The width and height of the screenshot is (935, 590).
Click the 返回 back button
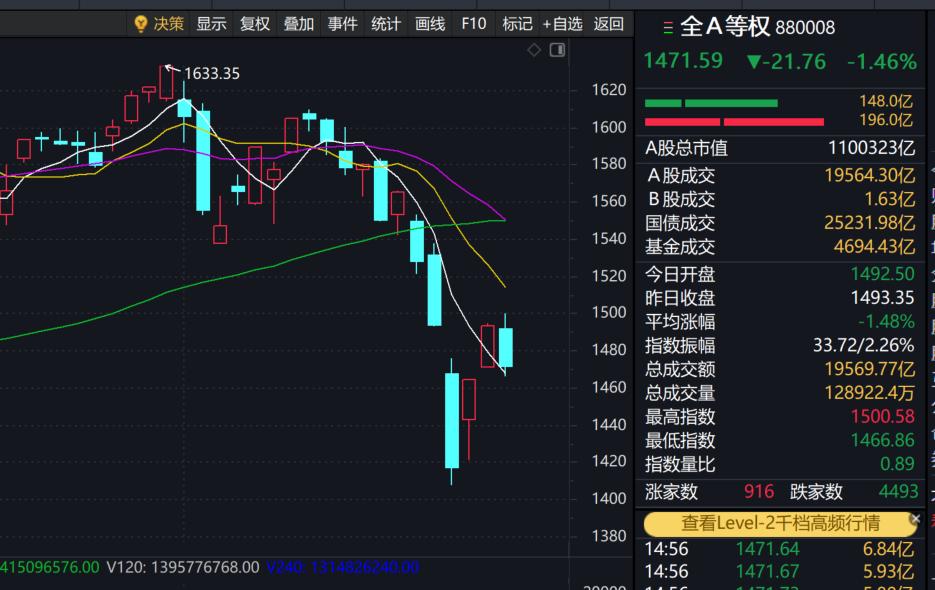pos(609,24)
